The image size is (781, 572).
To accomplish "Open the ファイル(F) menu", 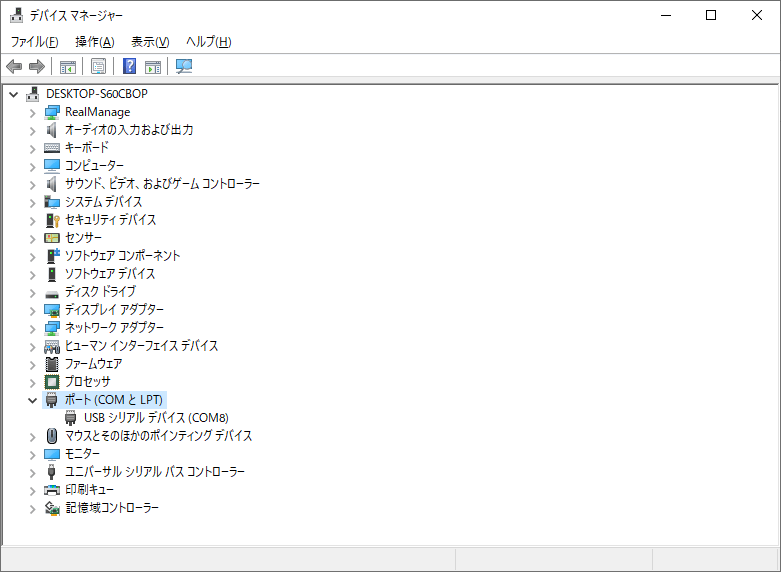I will coord(34,42).
